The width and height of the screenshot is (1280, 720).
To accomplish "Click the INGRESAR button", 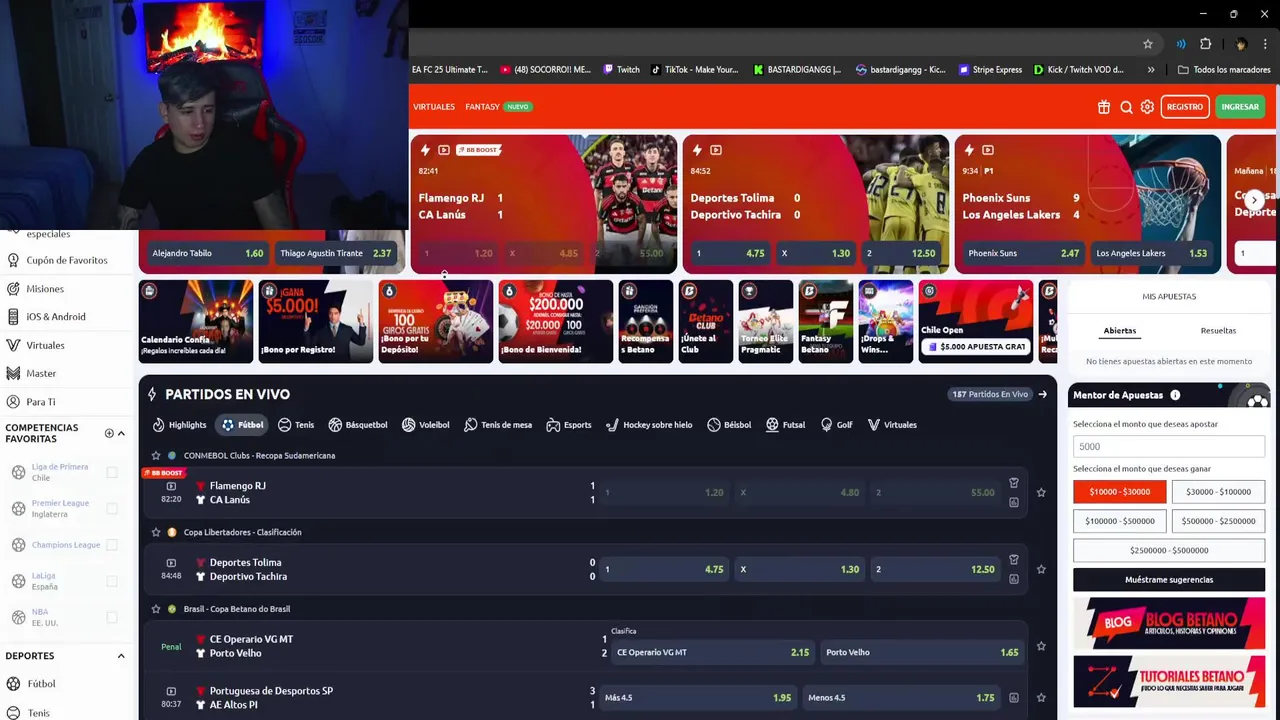I will pos(1240,107).
